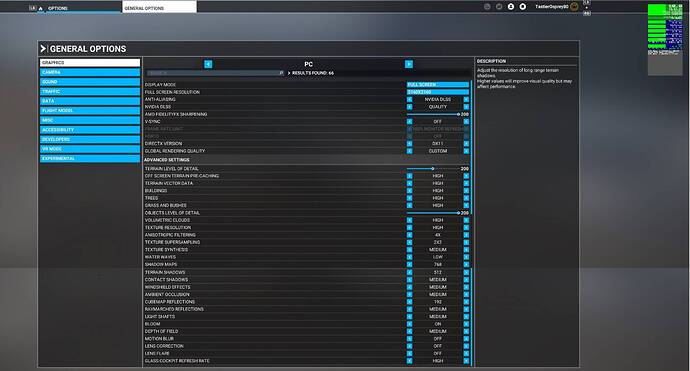Toggle Lens Correction with right arrow
This screenshot has height=371, width=690.
(x=466, y=346)
